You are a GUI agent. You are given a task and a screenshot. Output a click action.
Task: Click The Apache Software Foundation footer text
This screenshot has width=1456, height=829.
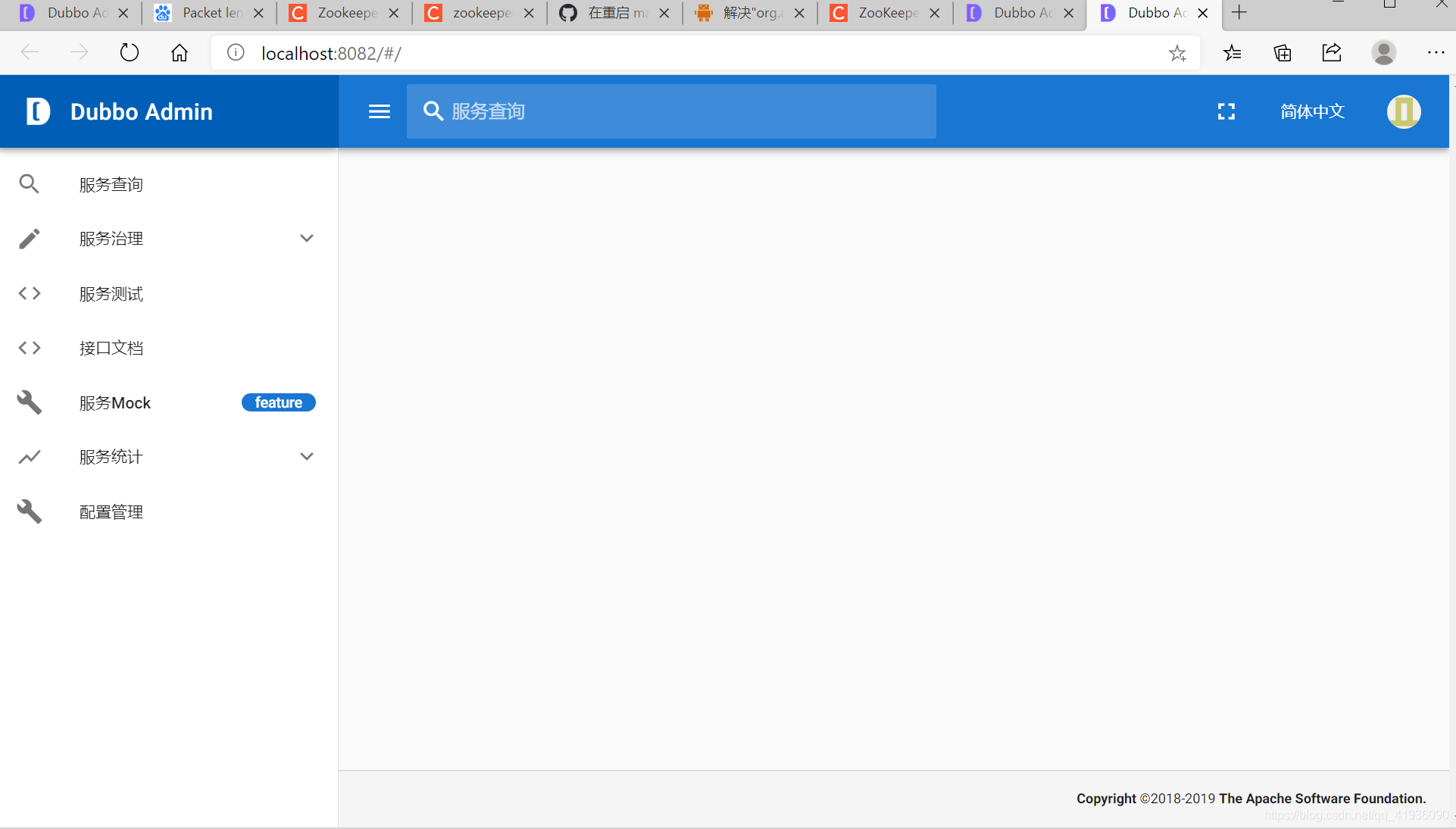tap(1322, 798)
